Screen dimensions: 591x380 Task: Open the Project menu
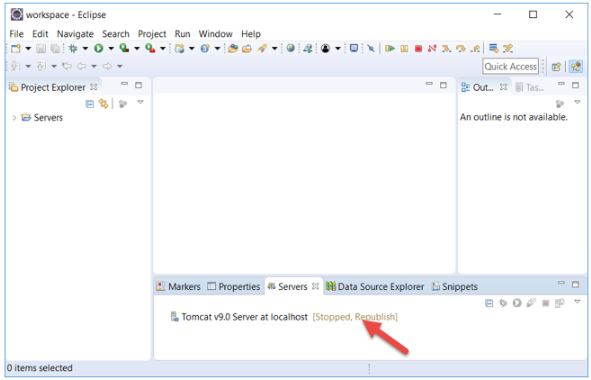(152, 34)
